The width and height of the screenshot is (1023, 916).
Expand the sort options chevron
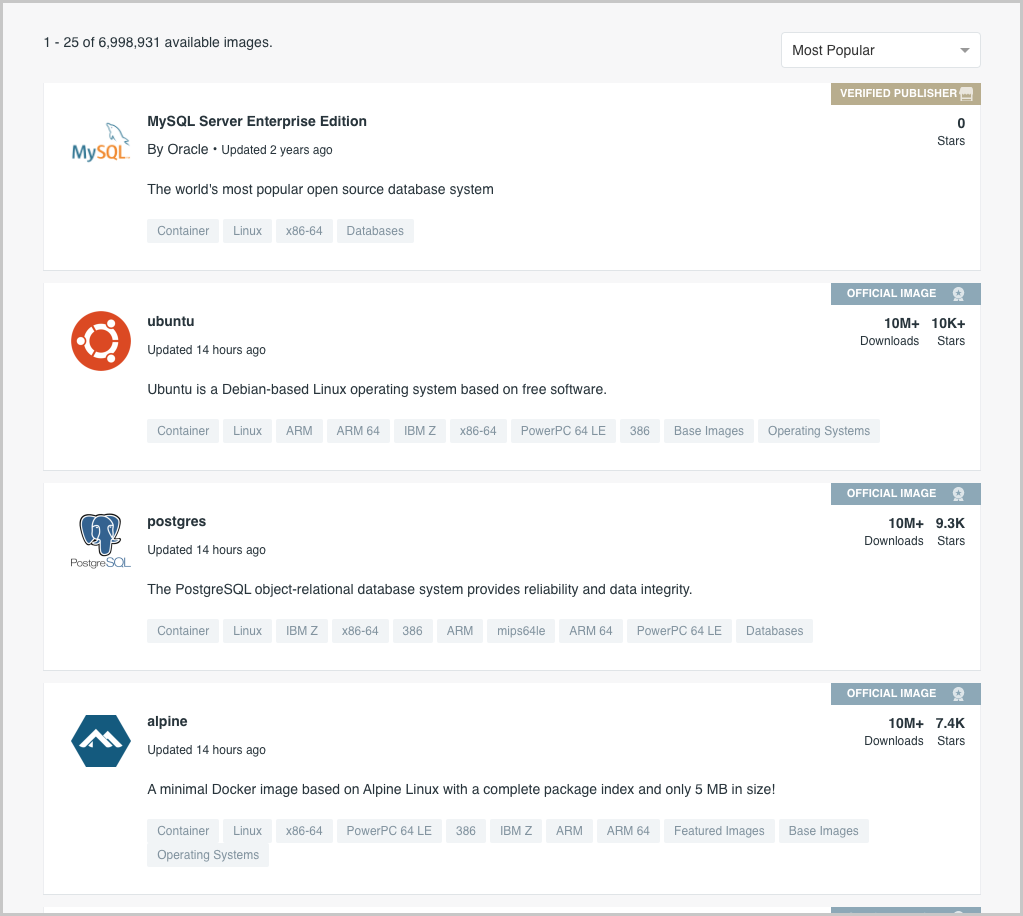point(964,49)
